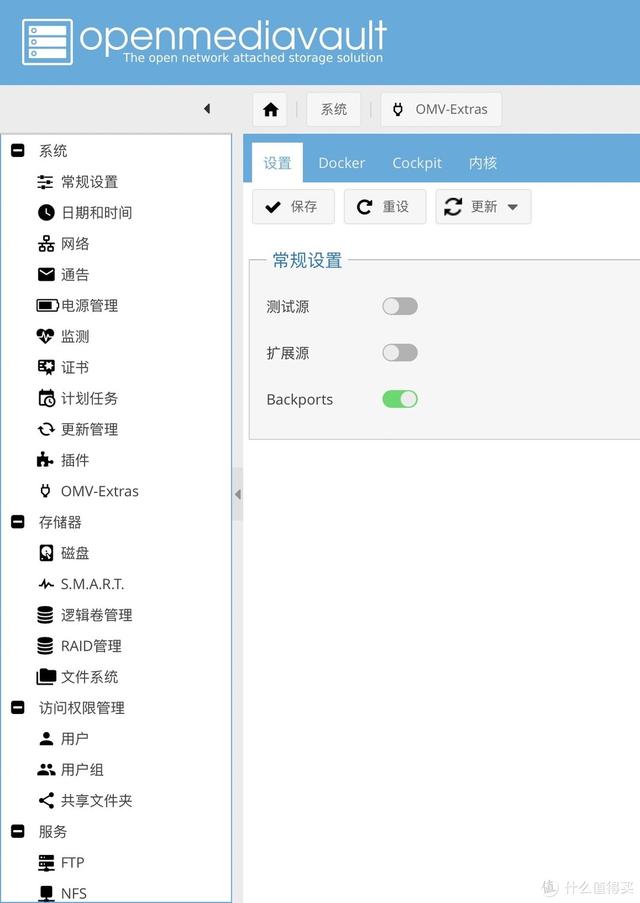The height and width of the screenshot is (903, 640).
Task: Click the plug icon beside OMV-Extras breadcrumb
Action: click(x=397, y=109)
